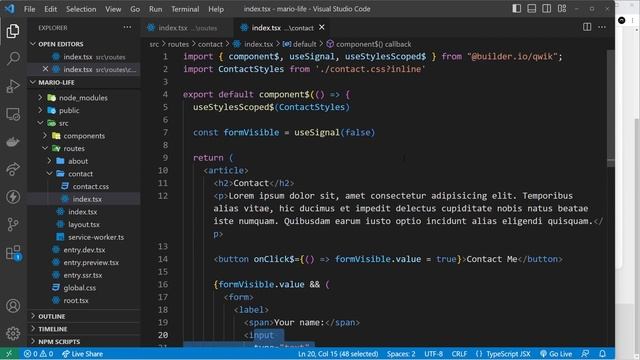Click Go Live in status bar

point(556,354)
